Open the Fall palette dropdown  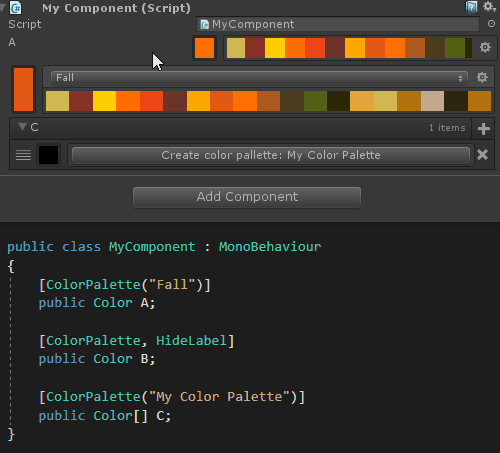pyautogui.click(x=259, y=78)
